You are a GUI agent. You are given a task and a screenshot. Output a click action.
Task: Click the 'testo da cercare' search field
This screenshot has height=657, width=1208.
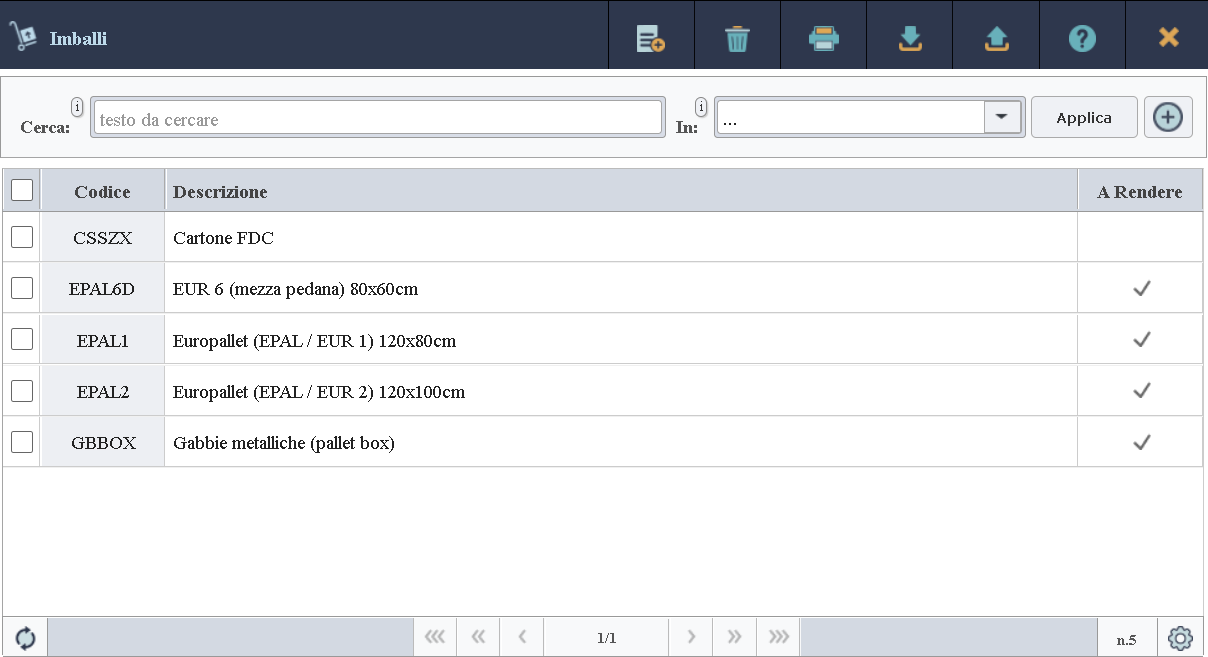tap(377, 119)
